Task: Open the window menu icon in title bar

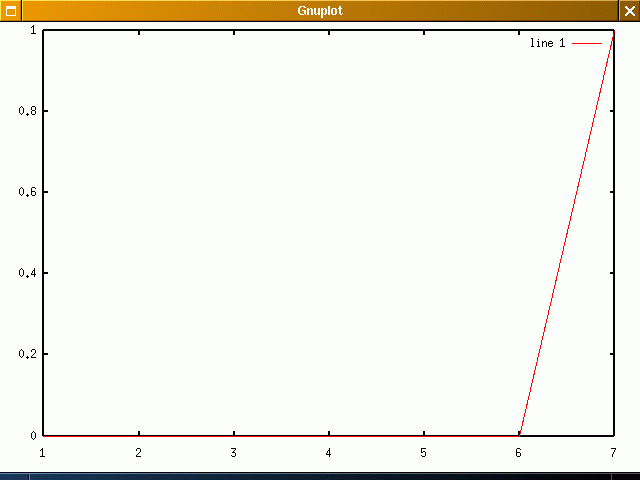Action: (11, 11)
